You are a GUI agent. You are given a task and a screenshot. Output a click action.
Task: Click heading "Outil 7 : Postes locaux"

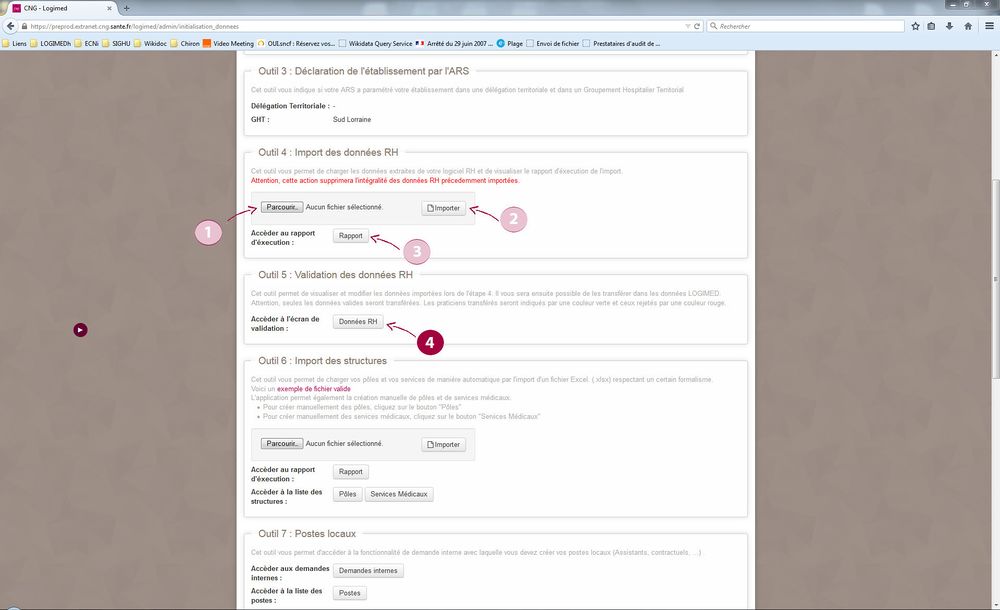pos(307,534)
